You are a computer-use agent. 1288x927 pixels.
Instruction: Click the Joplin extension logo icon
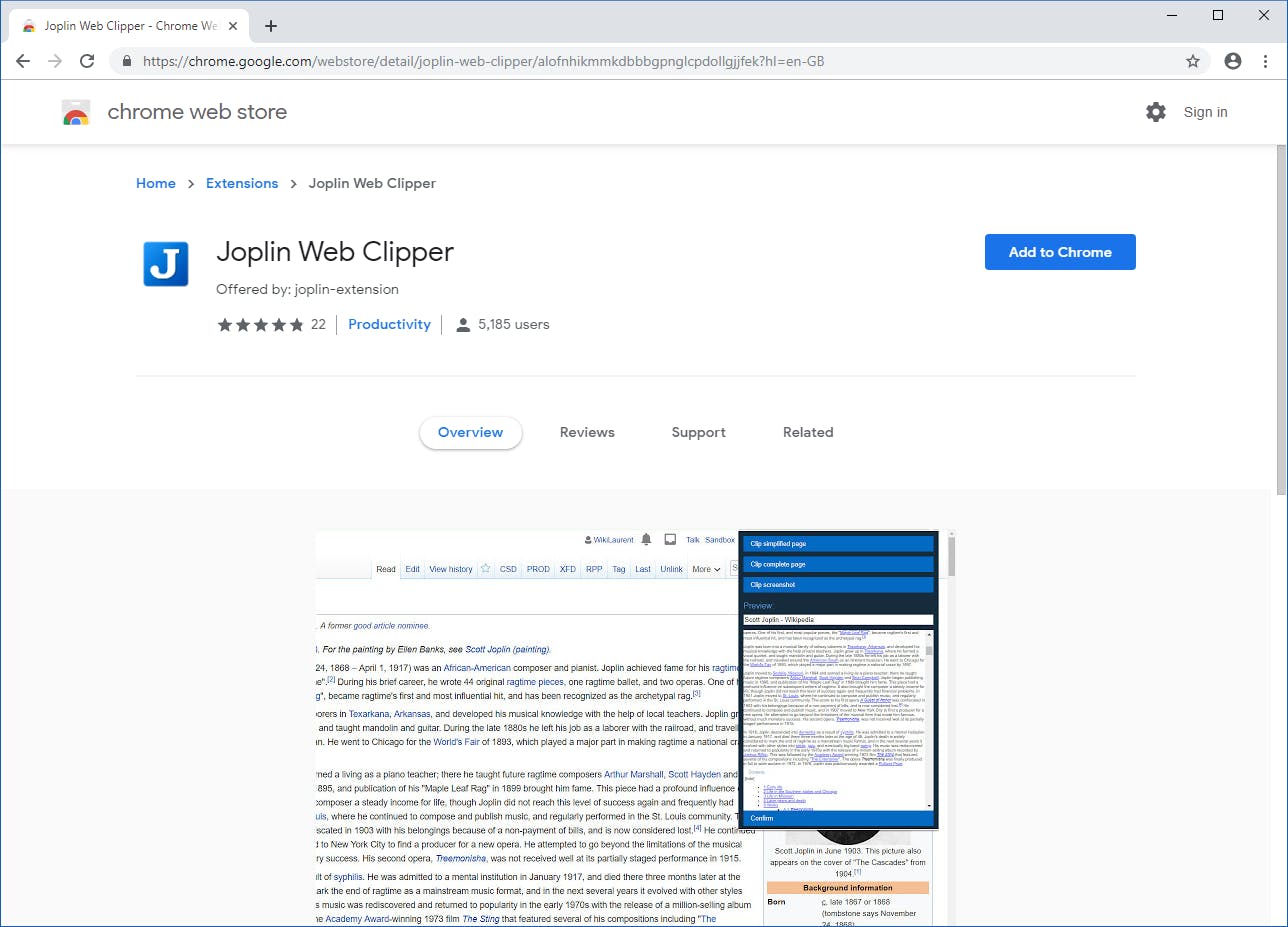click(x=166, y=264)
